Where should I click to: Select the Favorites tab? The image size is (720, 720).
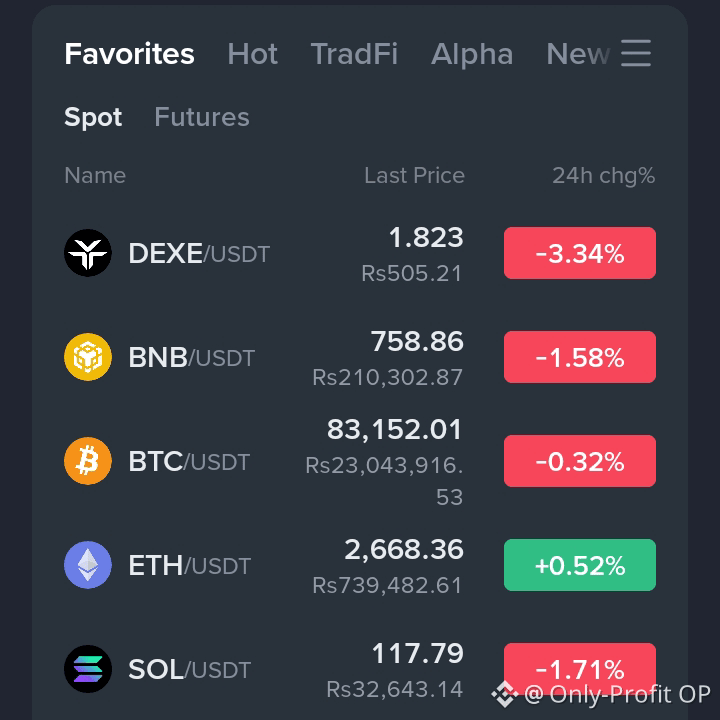pos(129,54)
